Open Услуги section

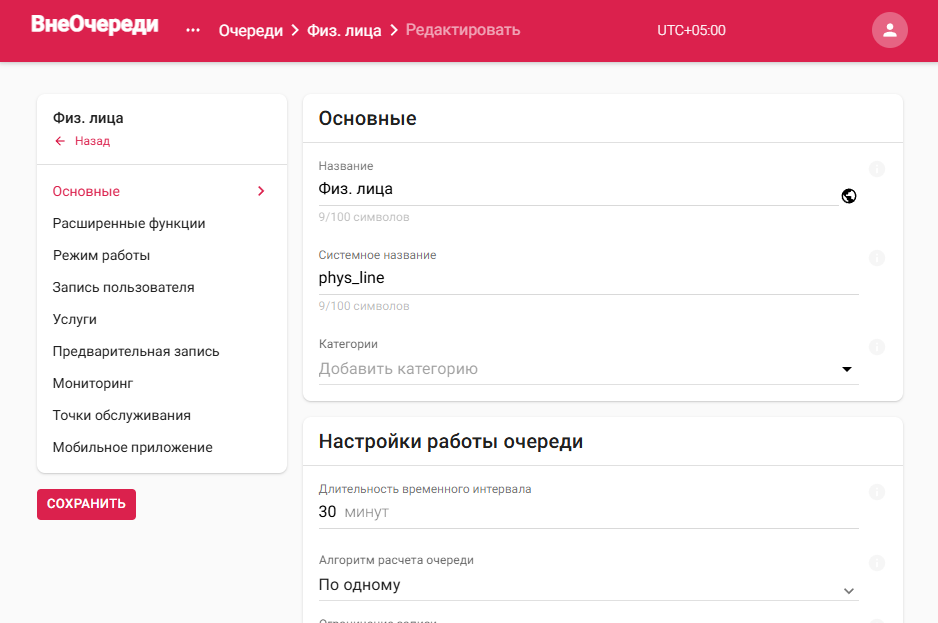(74, 320)
